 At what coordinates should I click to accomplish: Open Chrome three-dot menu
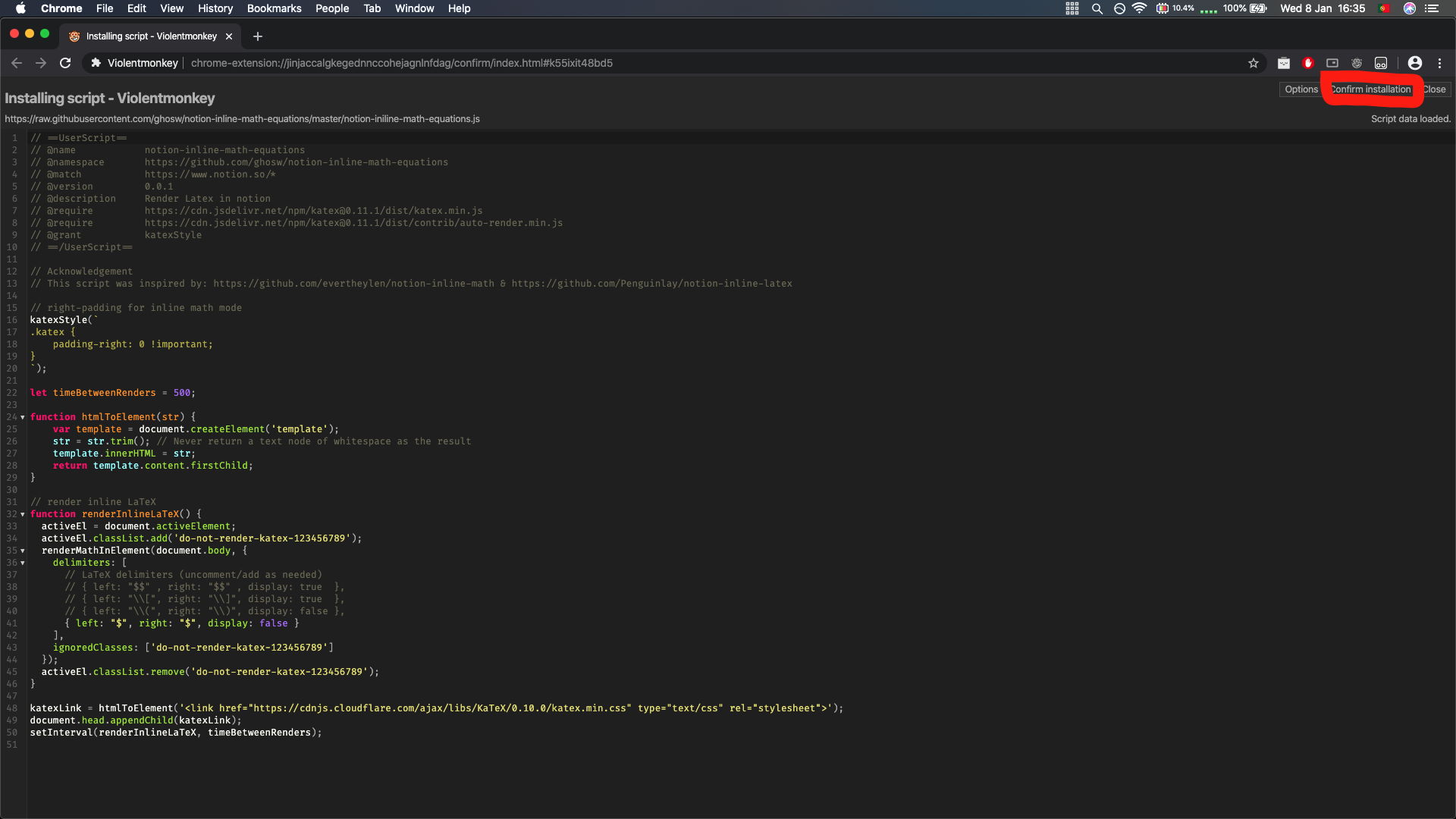pyautogui.click(x=1440, y=63)
